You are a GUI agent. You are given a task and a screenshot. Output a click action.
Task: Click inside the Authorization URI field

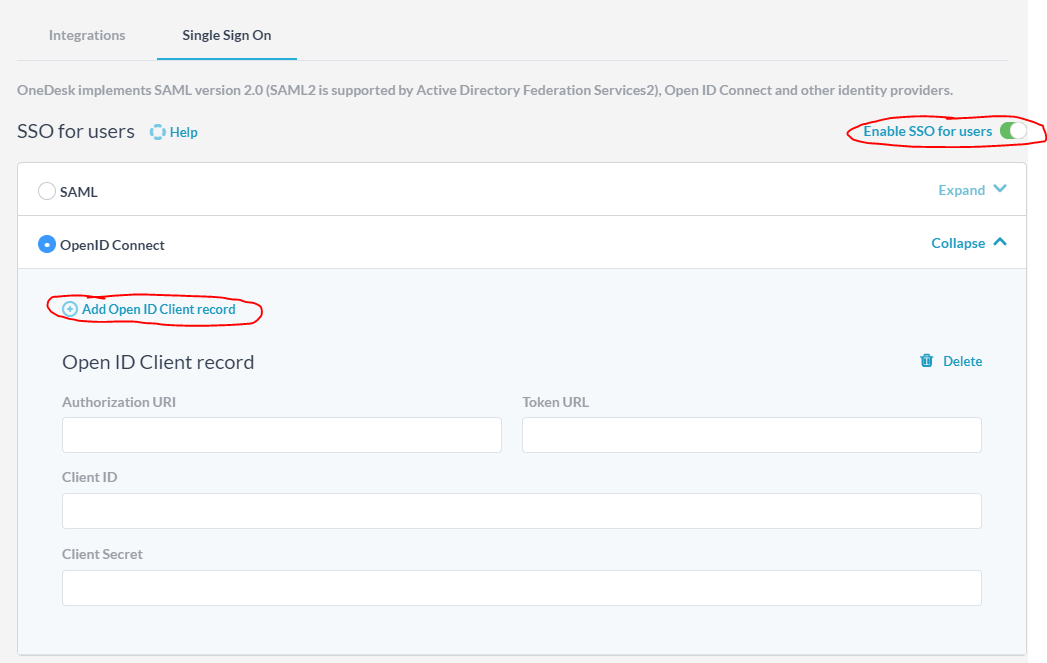pyautogui.click(x=281, y=434)
